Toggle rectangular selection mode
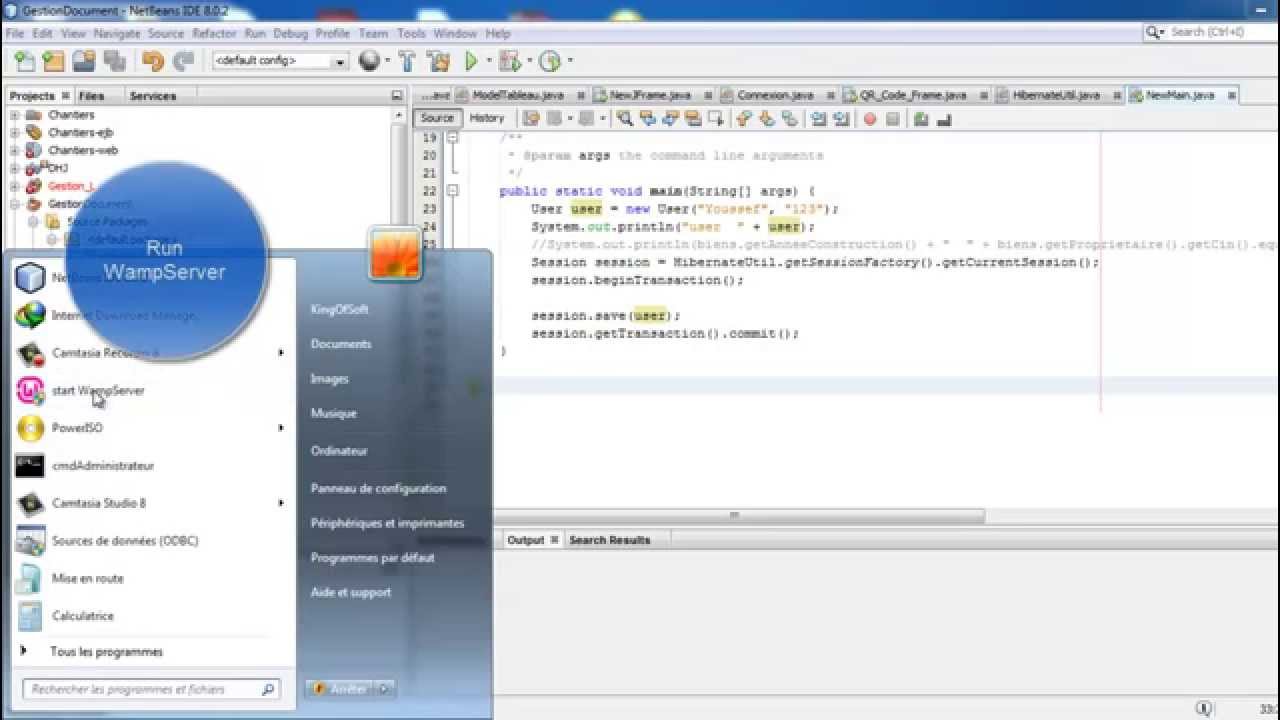The width and height of the screenshot is (1280, 720). pos(716,119)
